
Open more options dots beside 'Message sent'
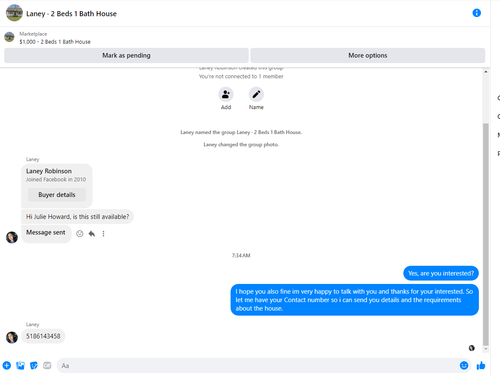tap(103, 234)
